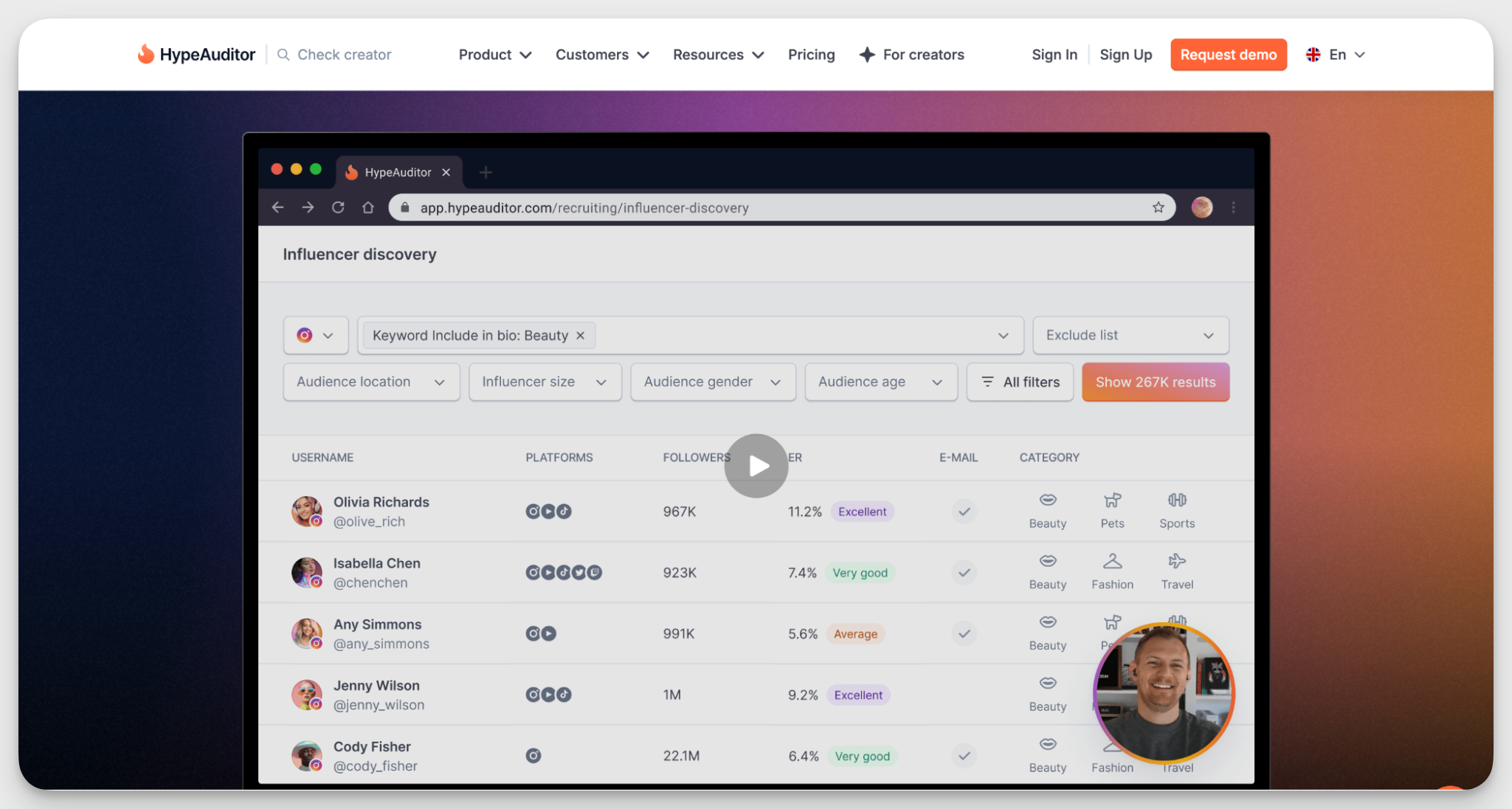Click Olivia Richards' Pets category icon

(x=1113, y=500)
